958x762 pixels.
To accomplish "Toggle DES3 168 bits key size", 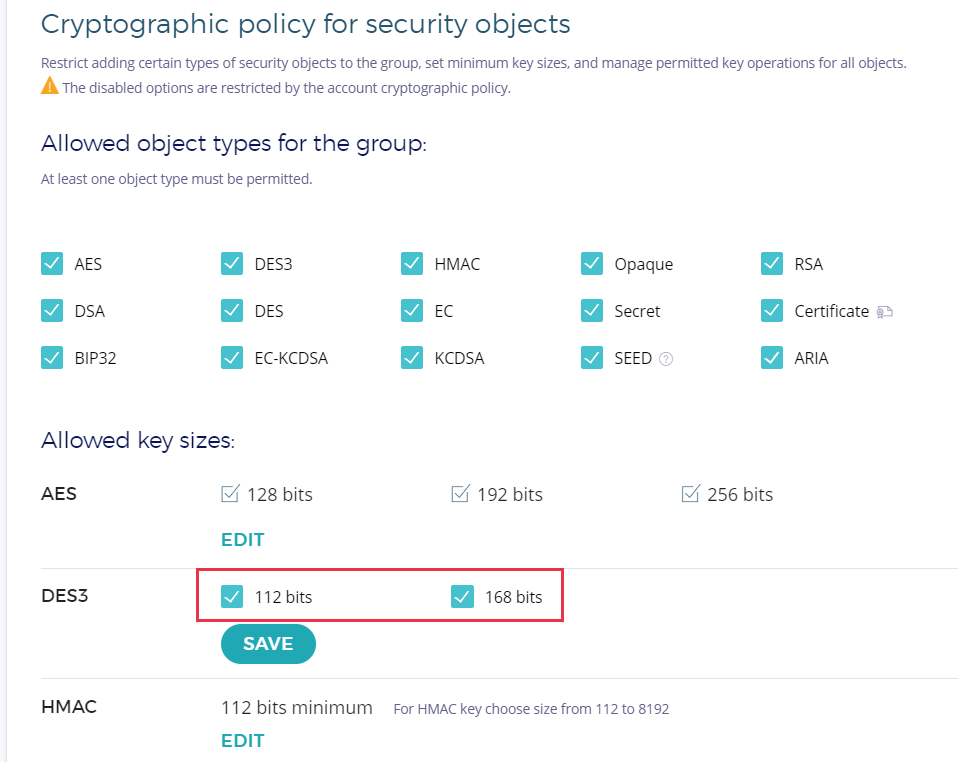I will [462, 597].
